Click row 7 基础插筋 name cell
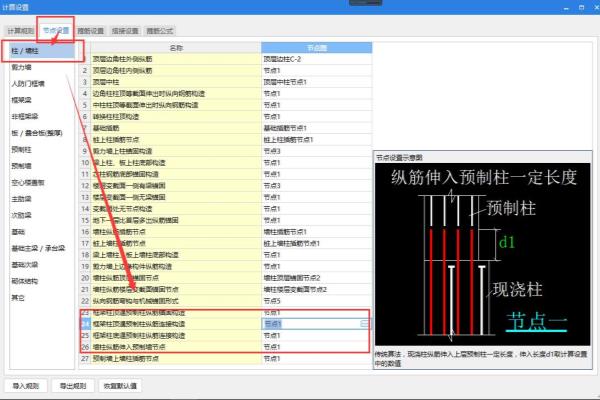 coord(176,128)
